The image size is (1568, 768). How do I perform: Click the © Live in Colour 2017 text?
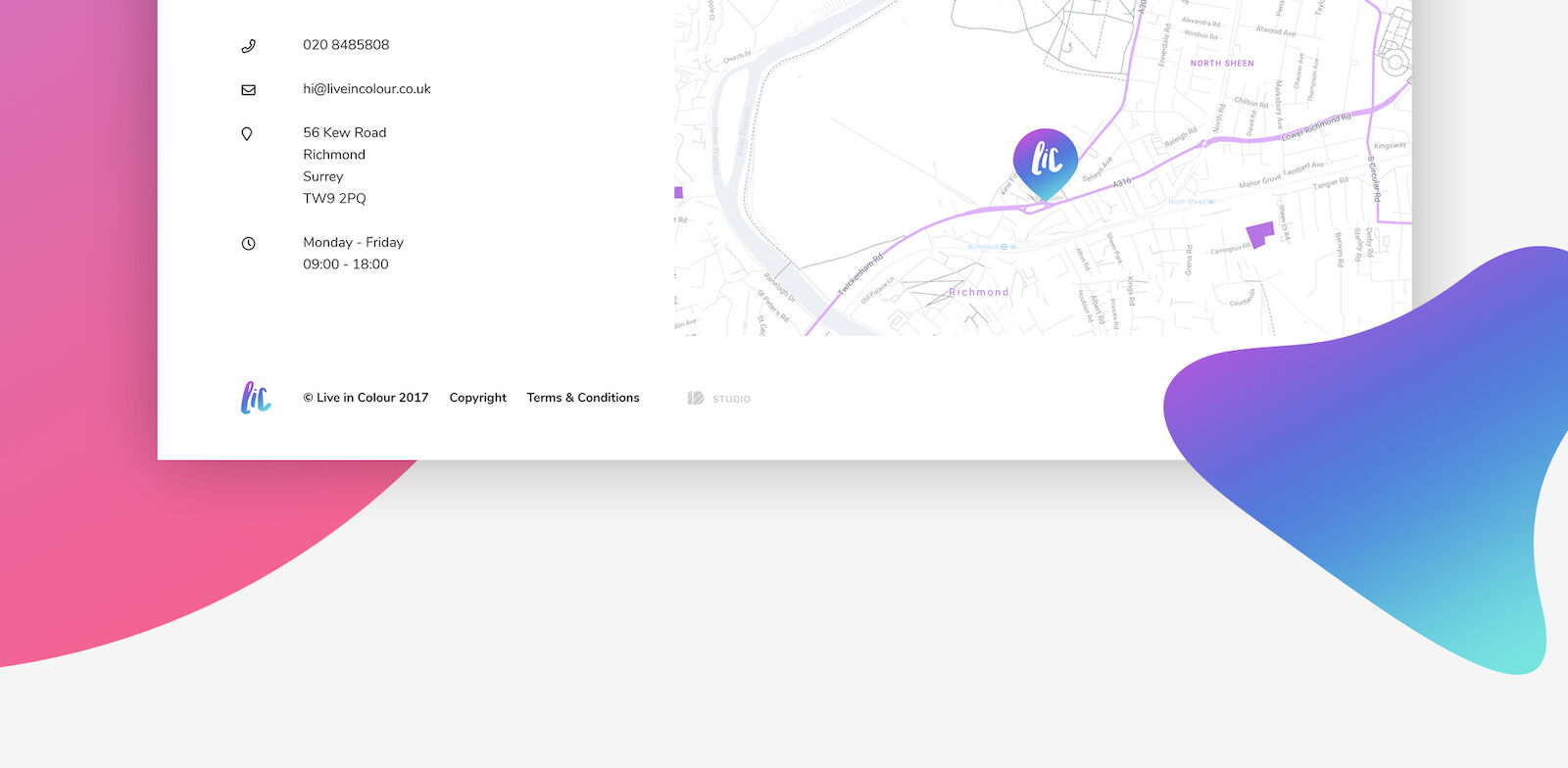(366, 398)
